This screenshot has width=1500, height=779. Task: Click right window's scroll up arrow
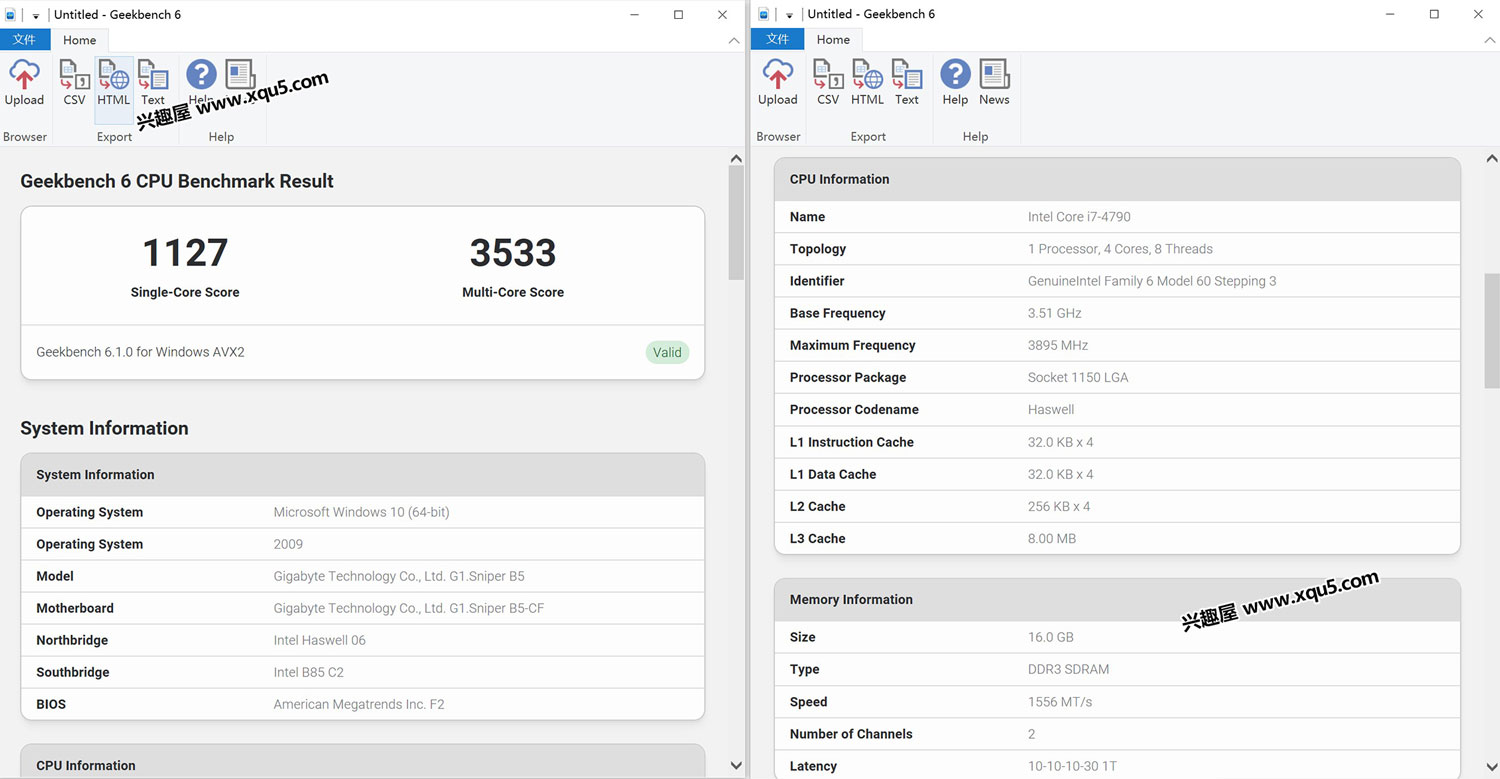point(1491,158)
